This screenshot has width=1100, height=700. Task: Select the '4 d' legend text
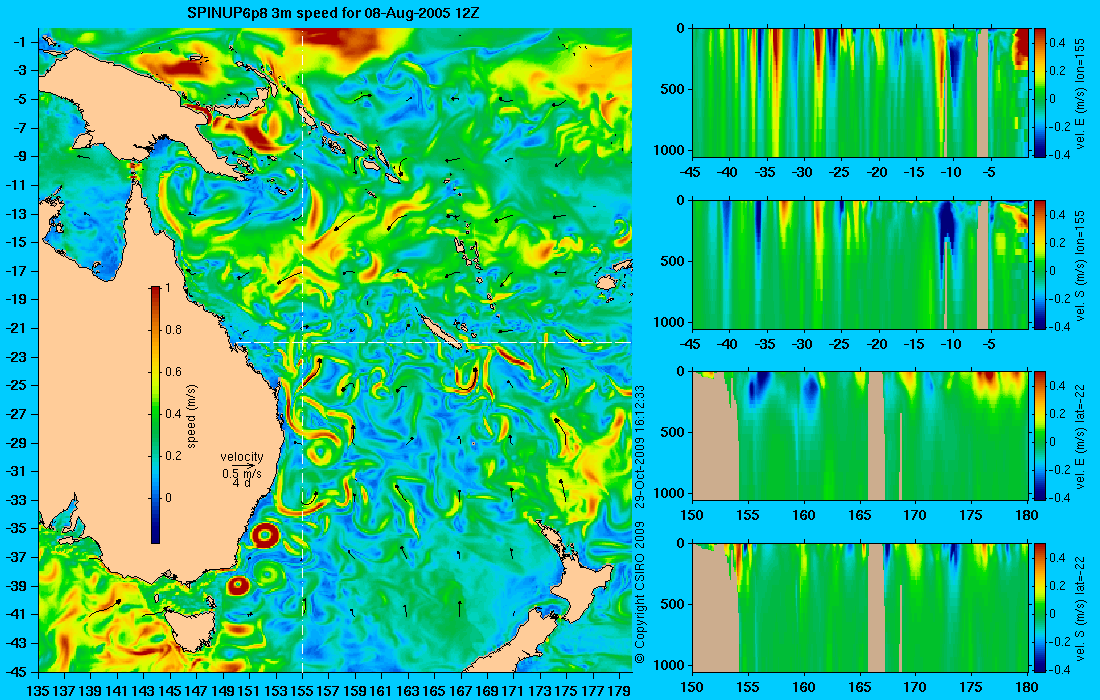point(241,483)
